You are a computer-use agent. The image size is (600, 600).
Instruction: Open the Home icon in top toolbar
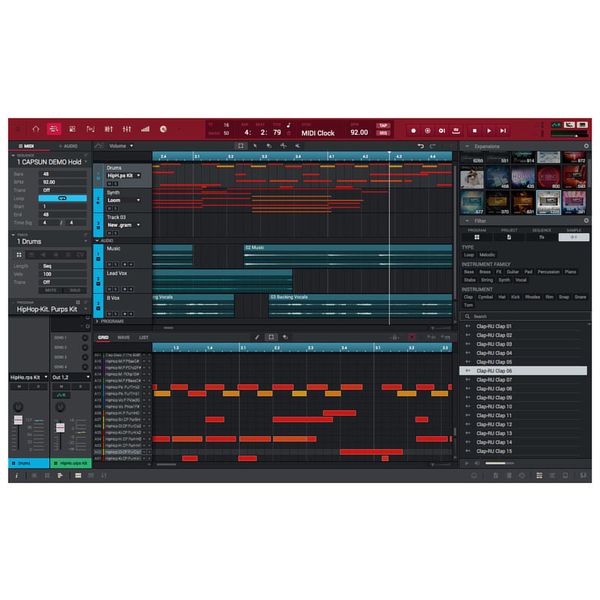36,129
